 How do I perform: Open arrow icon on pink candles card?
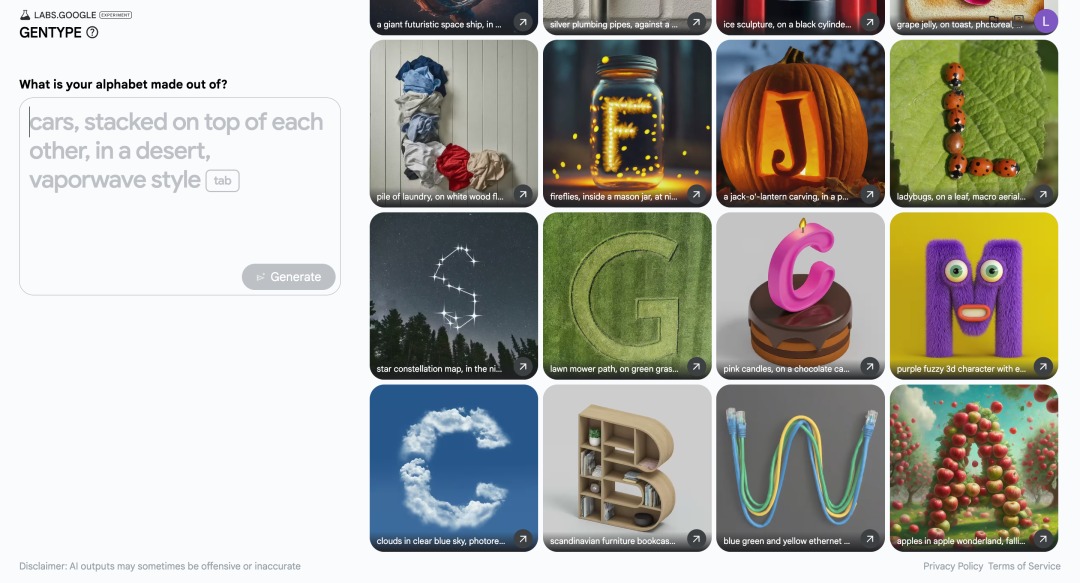click(870, 367)
